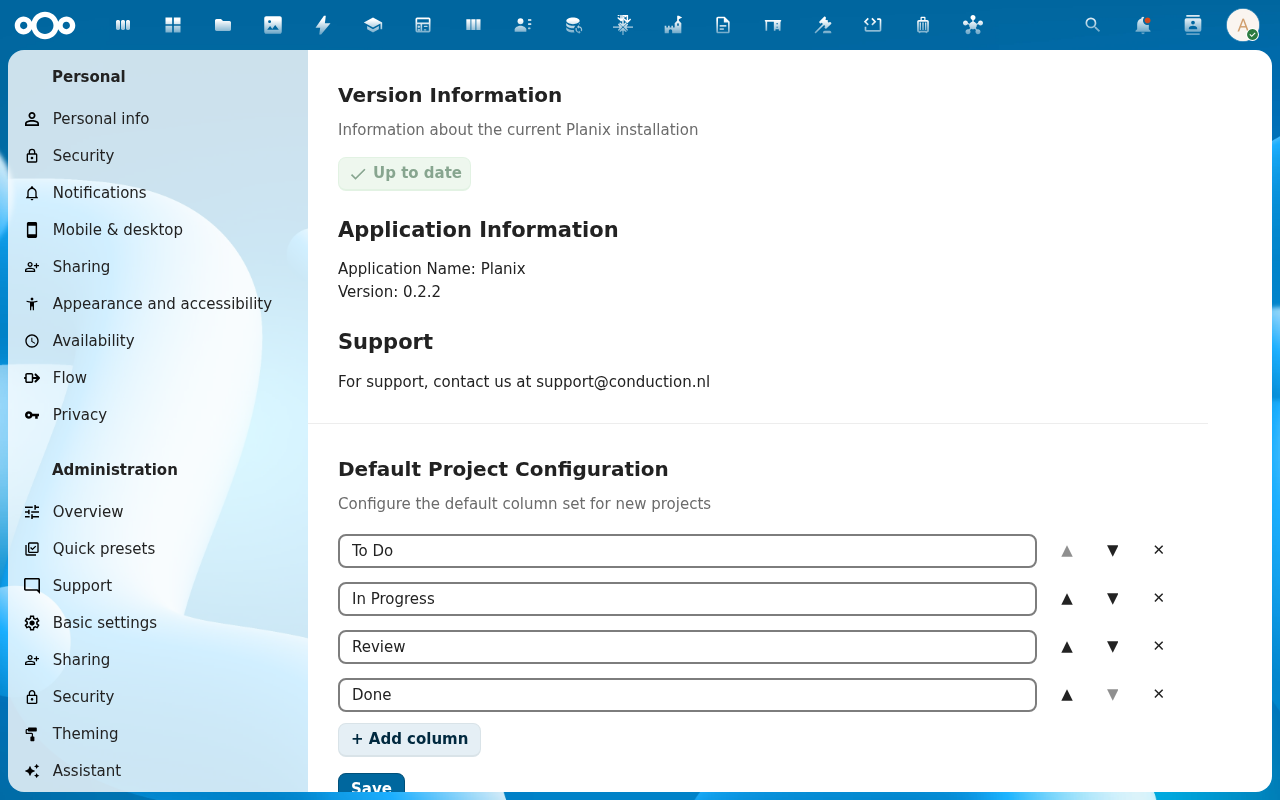
Task: Open the document page app icon
Action: click(723, 25)
